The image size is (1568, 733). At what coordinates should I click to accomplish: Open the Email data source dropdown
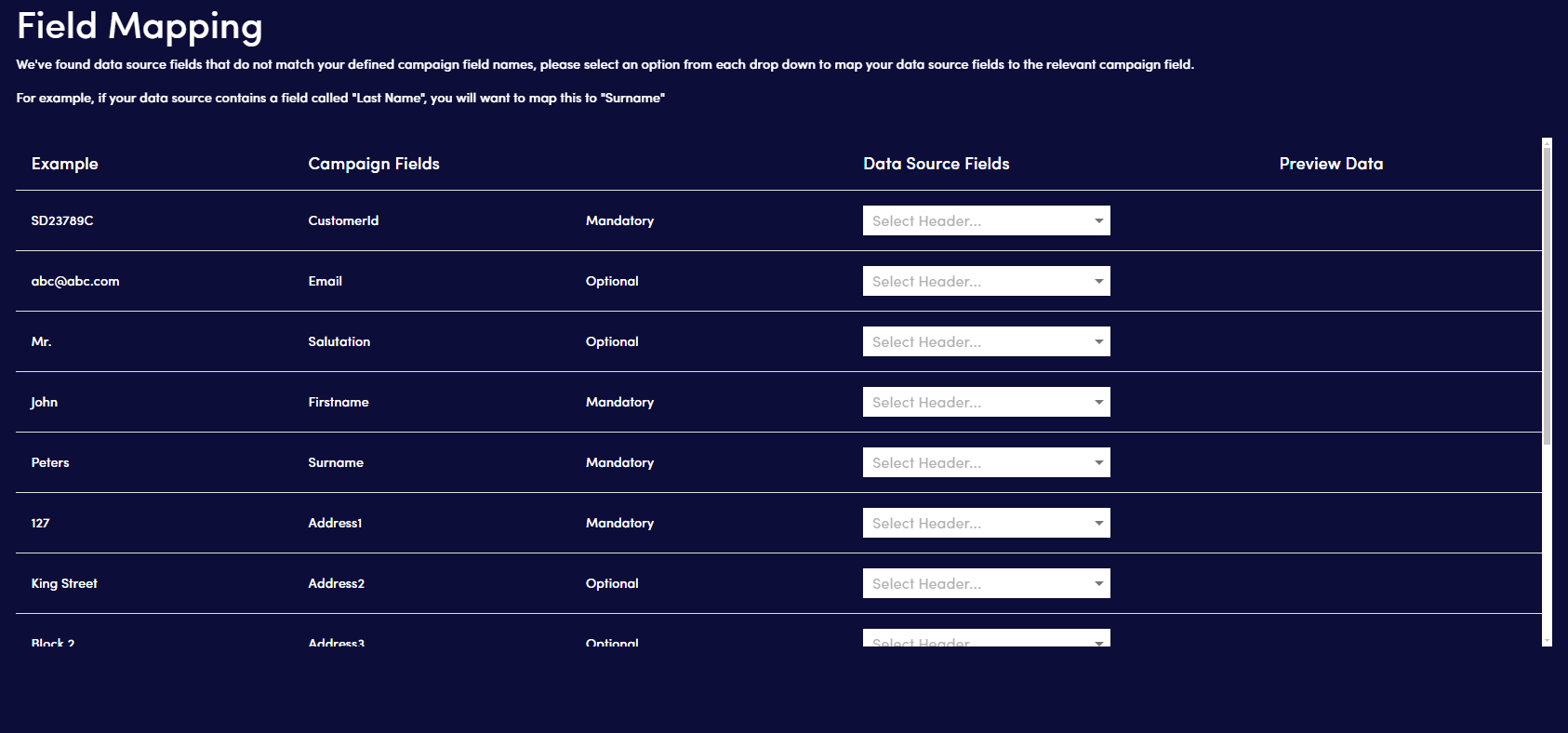coord(986,281)
